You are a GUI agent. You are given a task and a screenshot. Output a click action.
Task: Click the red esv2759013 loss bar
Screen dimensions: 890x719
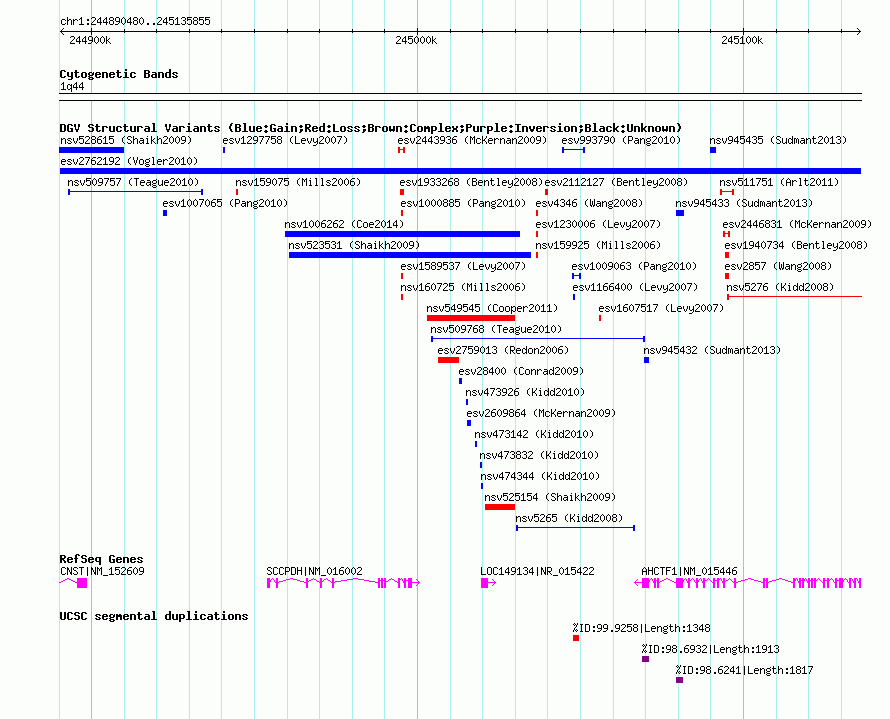(x=448, y=360)
